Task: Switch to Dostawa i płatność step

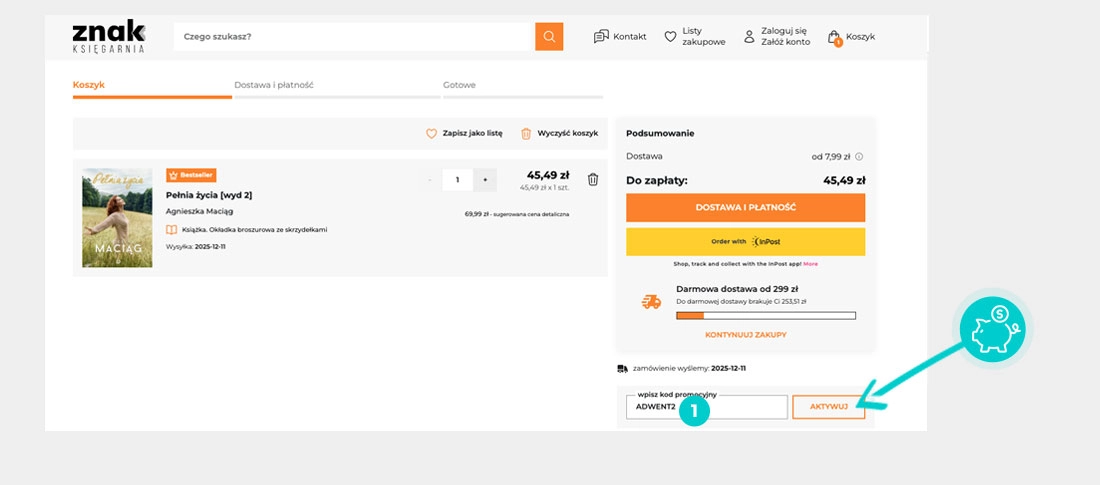Action: click(x=274, y=86)
